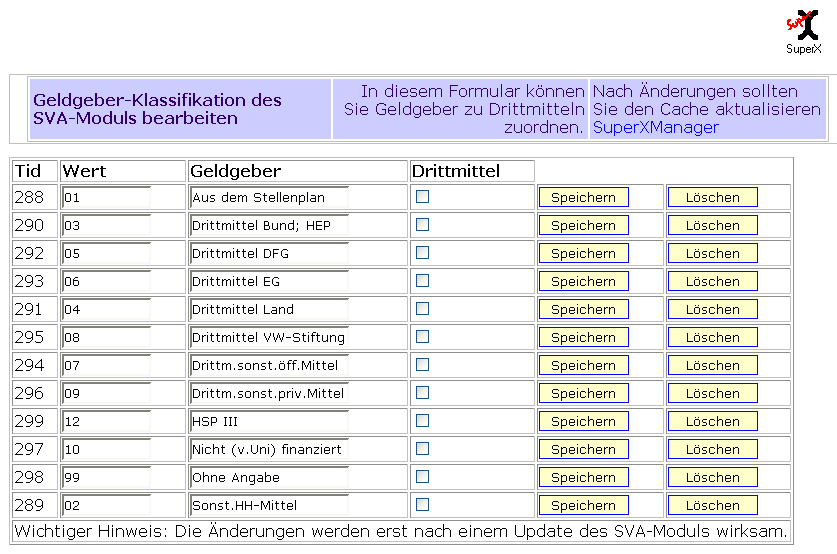
Task: Save the Drittmittel VW-Stiftung row
Action: point(583,337)
